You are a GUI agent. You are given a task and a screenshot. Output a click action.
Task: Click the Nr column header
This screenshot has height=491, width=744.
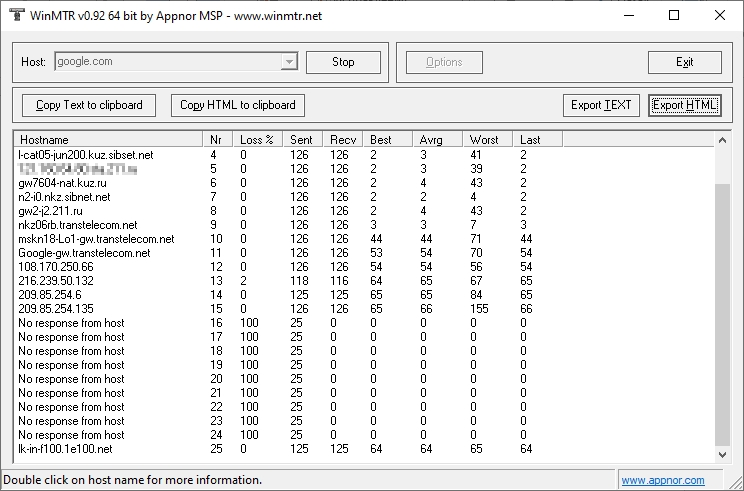pyautogui.click(x=218, y=139)
